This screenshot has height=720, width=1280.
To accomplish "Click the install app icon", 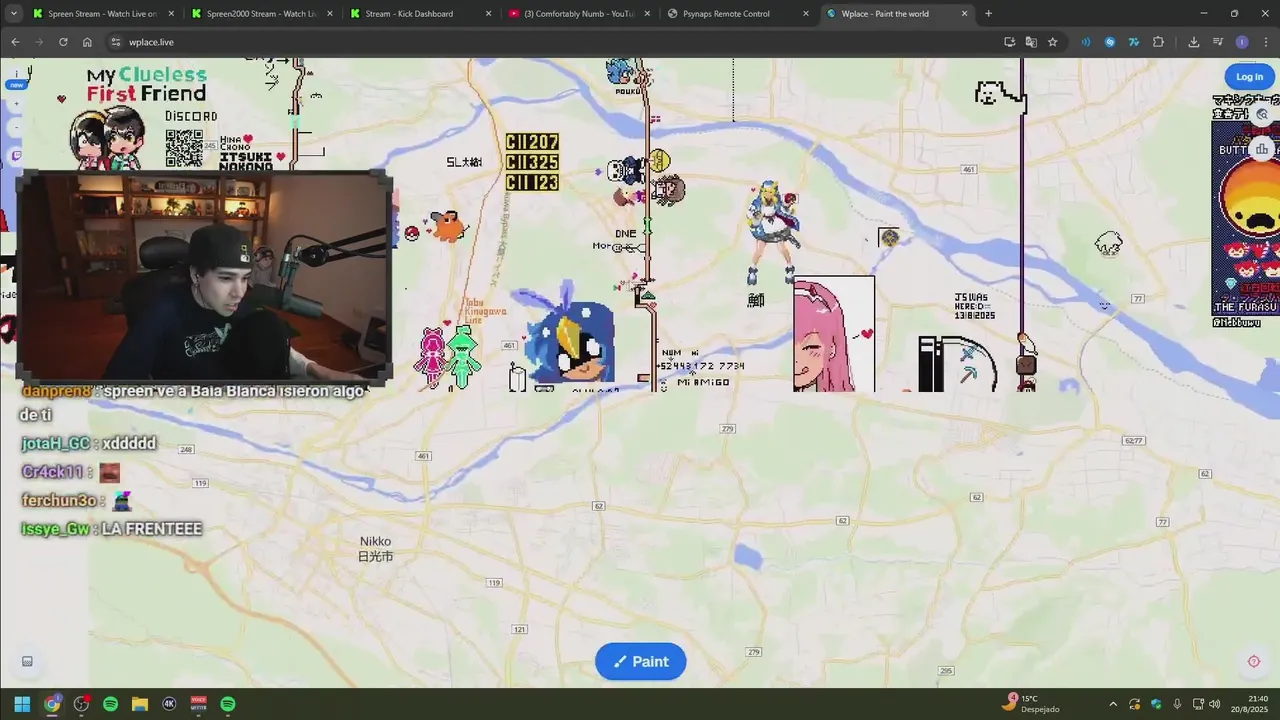I will (x=1009, y=42).
